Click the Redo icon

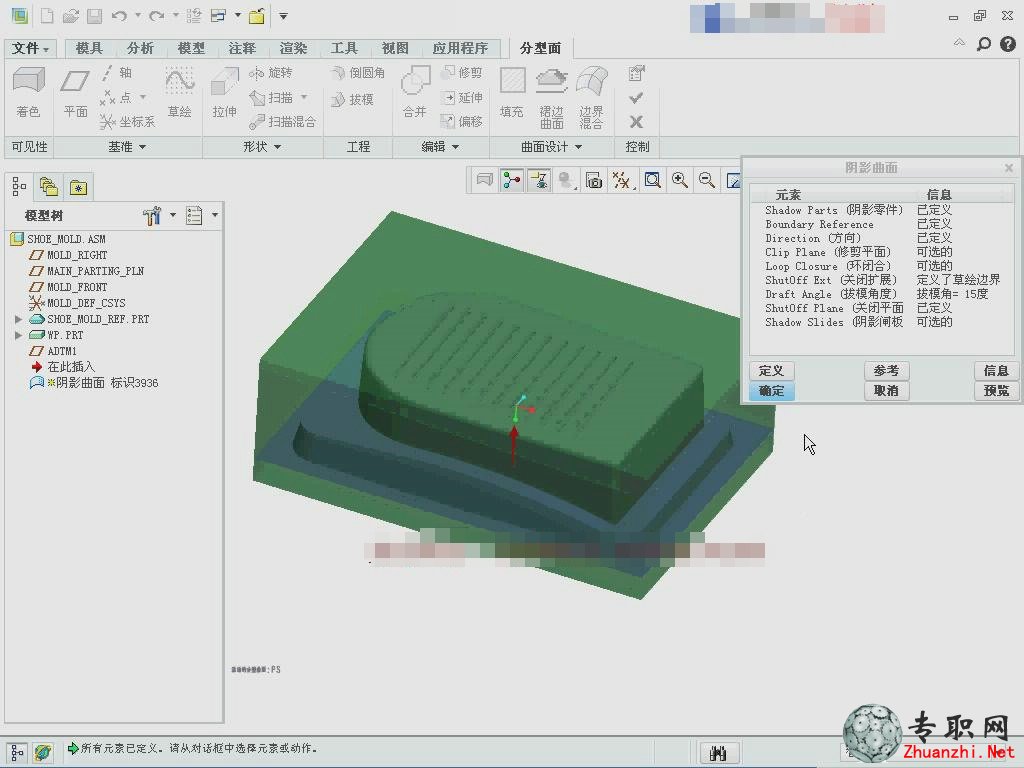pyautogui.click(x=156, y=16)
